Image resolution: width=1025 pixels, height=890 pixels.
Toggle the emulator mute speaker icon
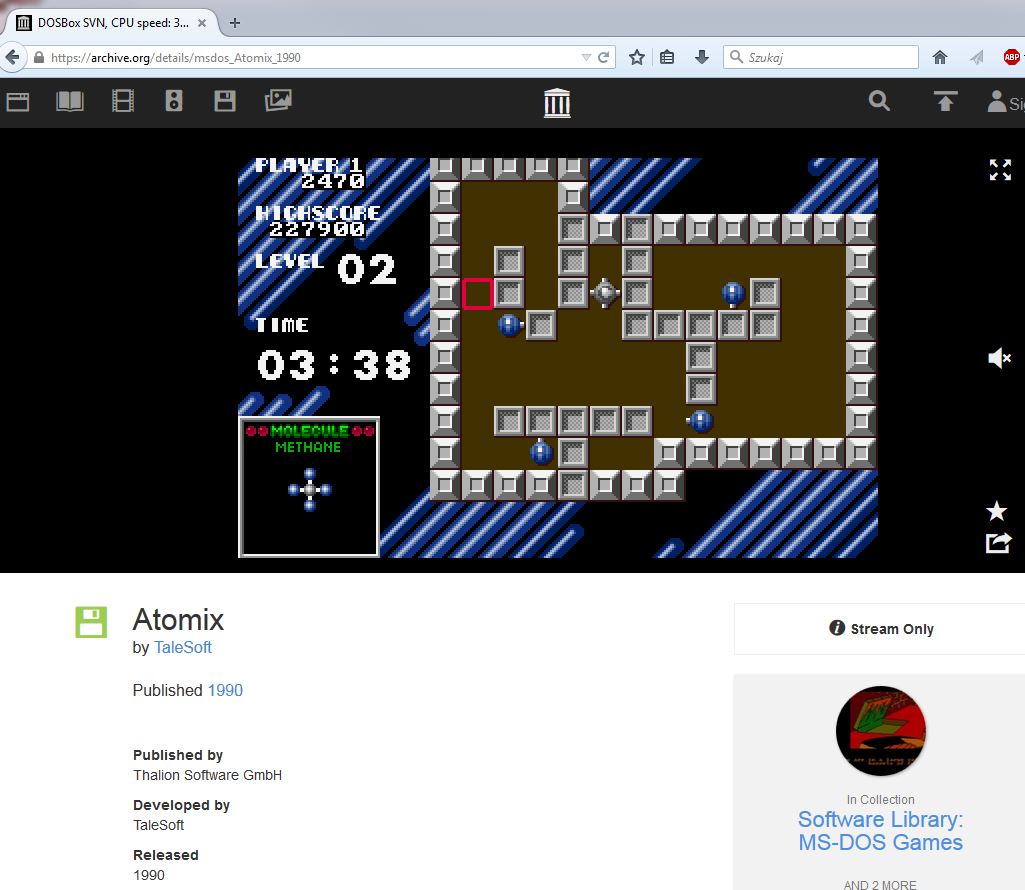1000,358
